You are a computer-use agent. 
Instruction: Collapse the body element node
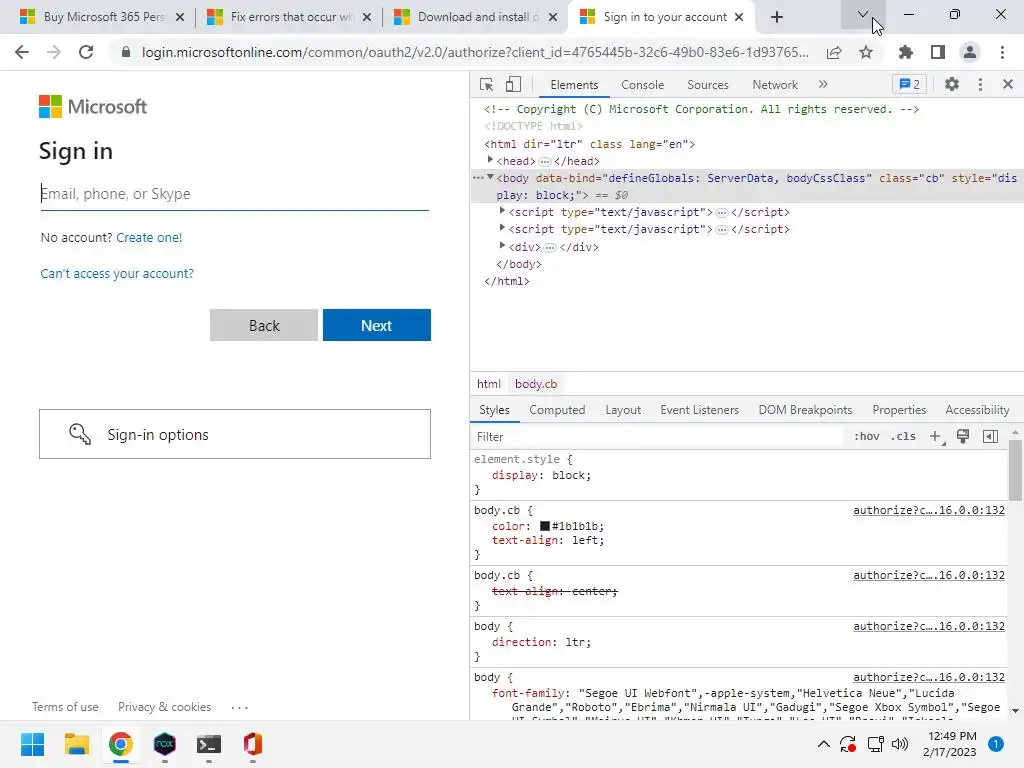point(490,178)
